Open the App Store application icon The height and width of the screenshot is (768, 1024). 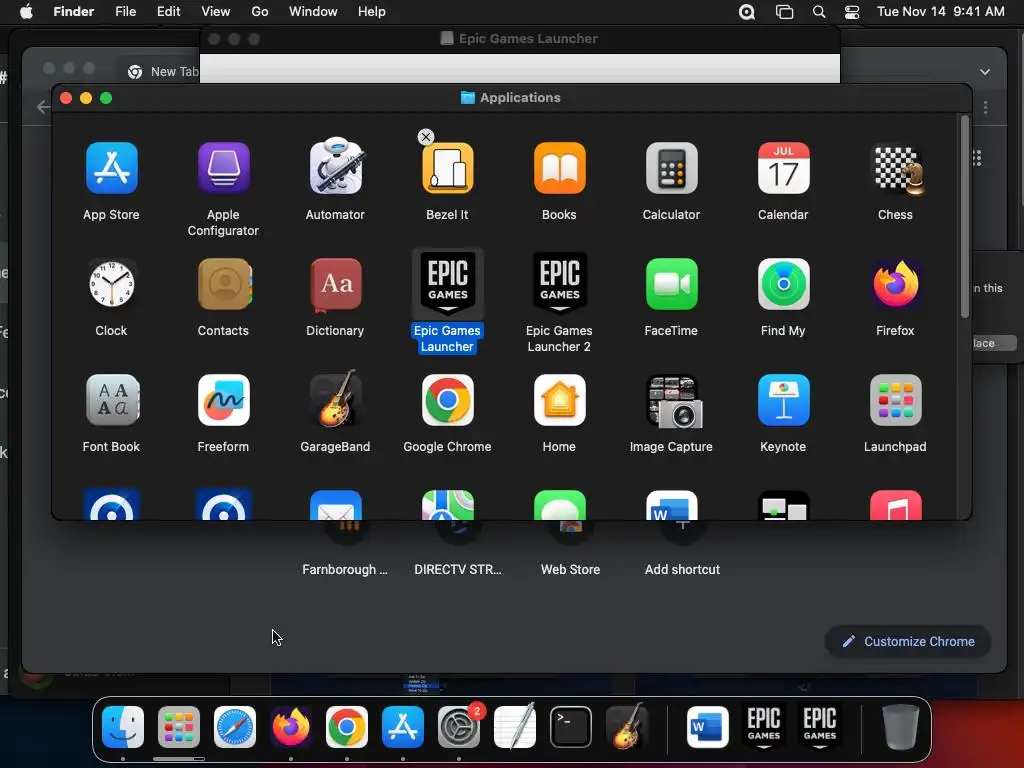click(x=112, y=168)
